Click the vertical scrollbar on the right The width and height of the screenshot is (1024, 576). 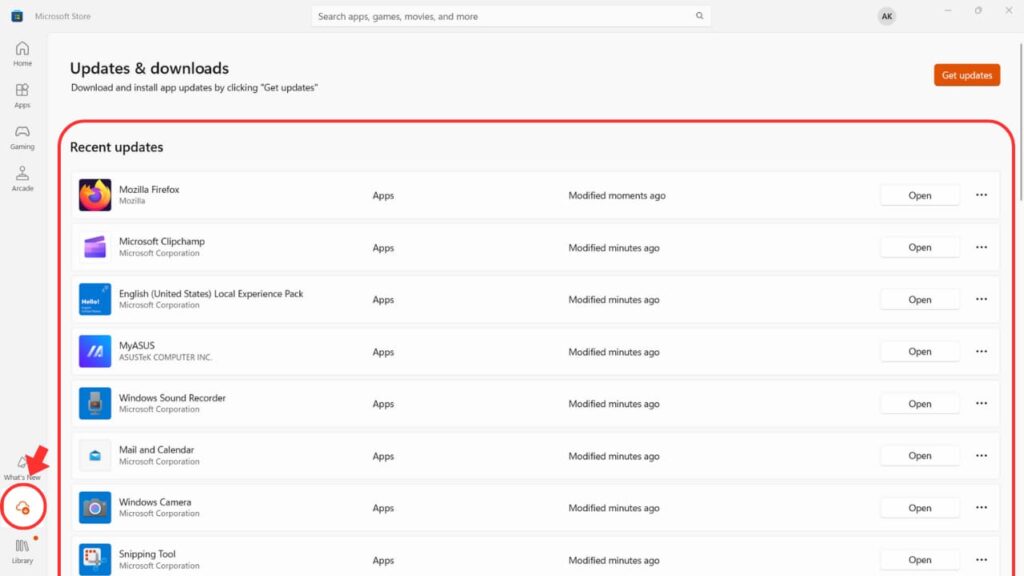click(x=1020, y=121)
